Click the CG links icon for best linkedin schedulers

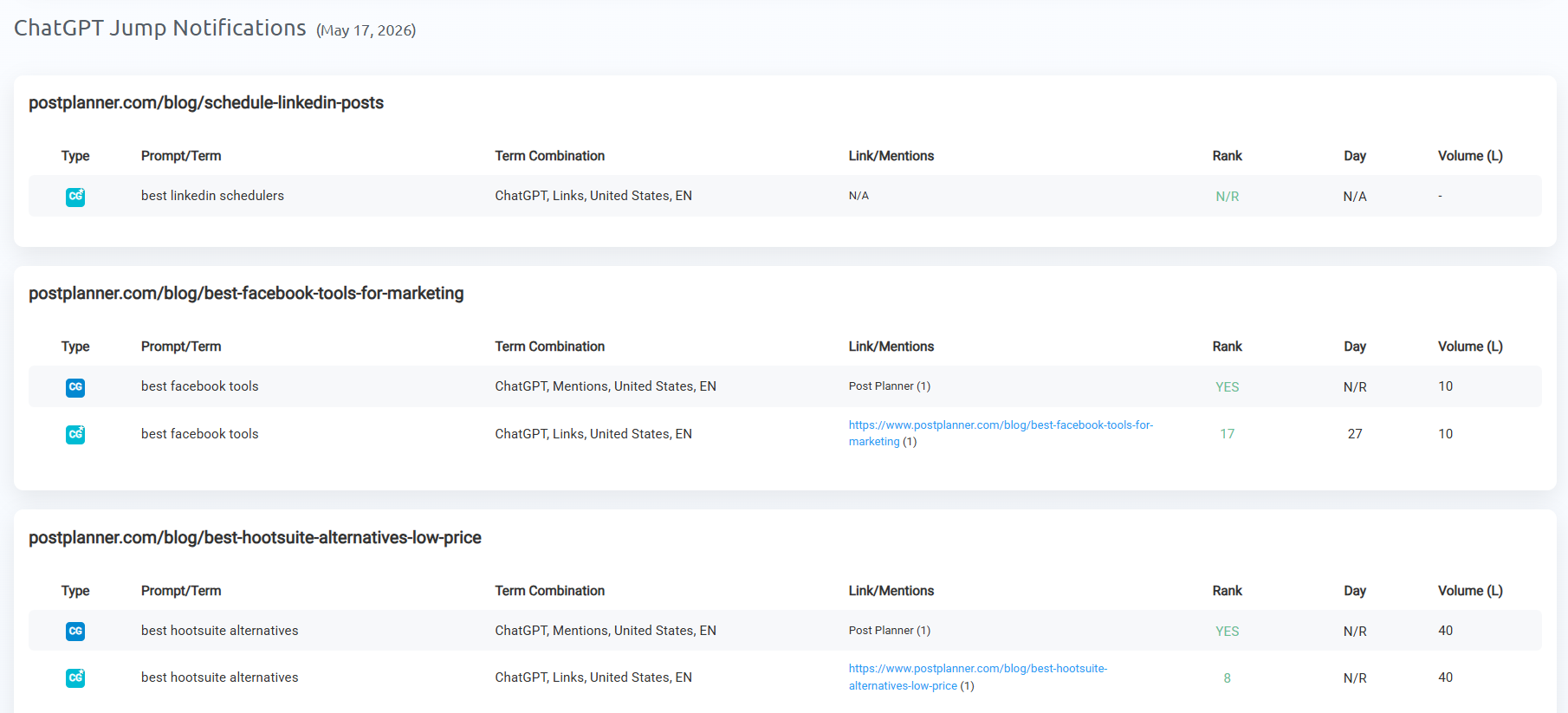[75, 197]
